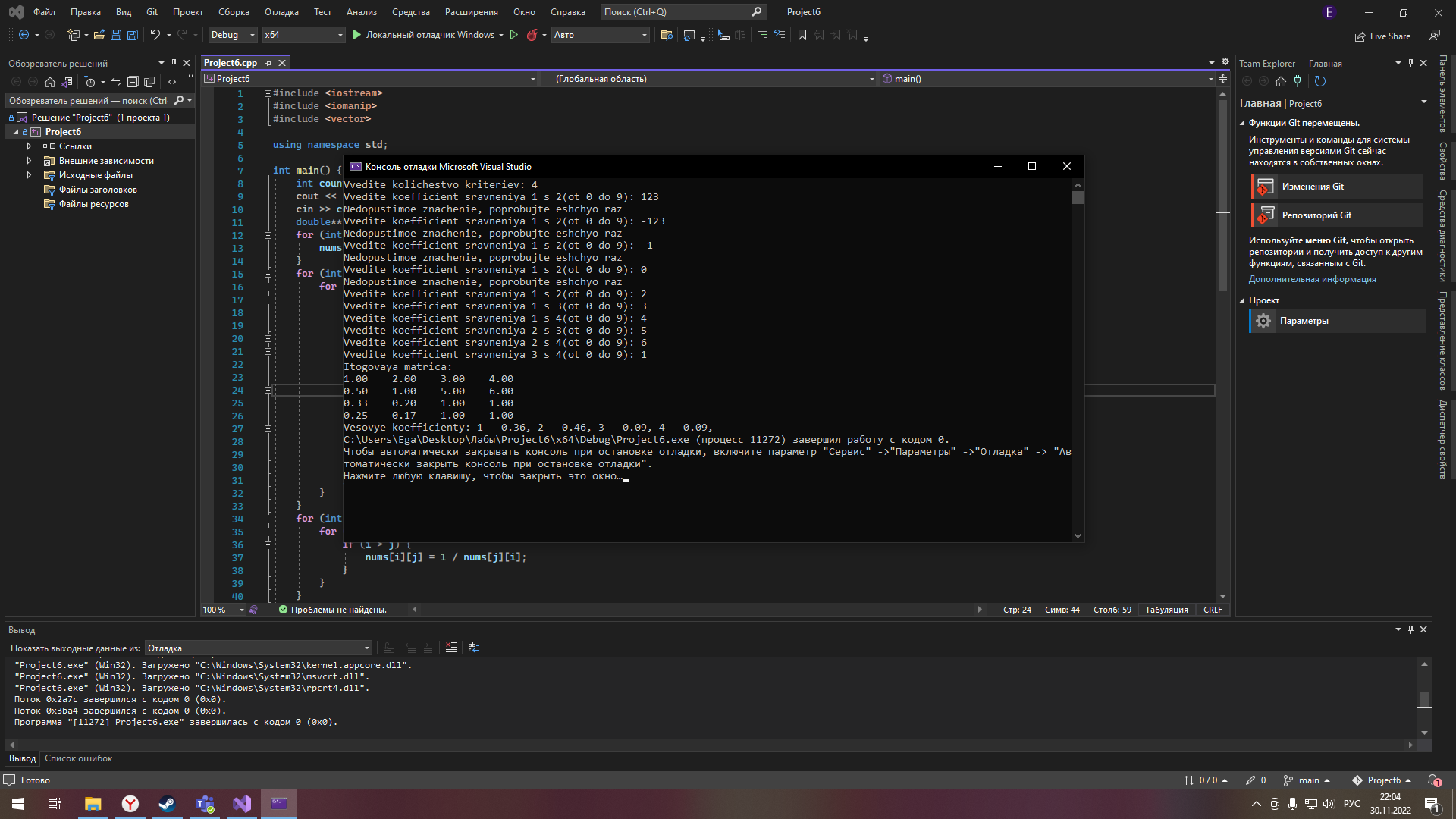Save the current file with the Save icon
1456x819 pixels.
(115, 35)
